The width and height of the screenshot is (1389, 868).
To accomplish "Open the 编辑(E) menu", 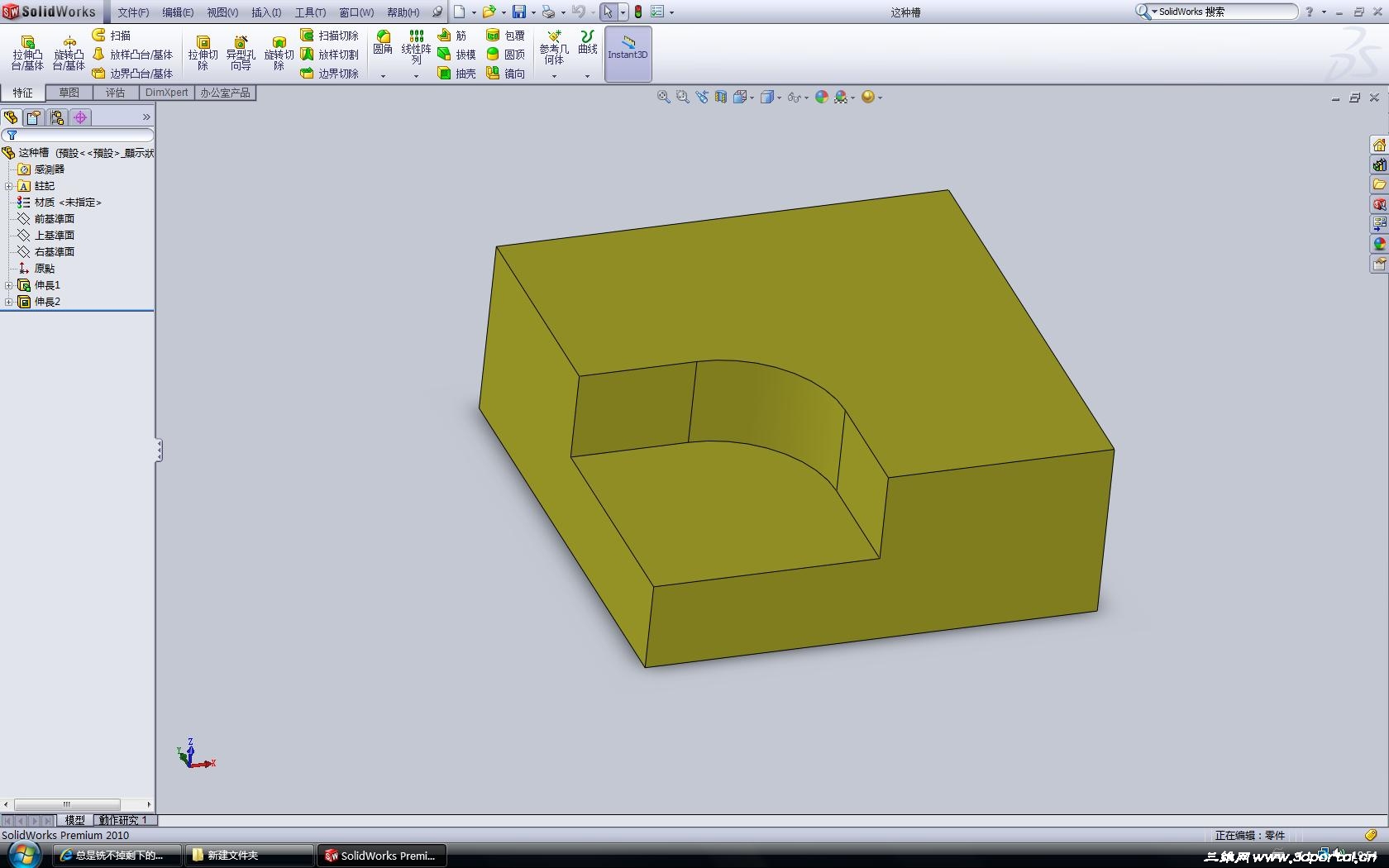I will (178, 12).
